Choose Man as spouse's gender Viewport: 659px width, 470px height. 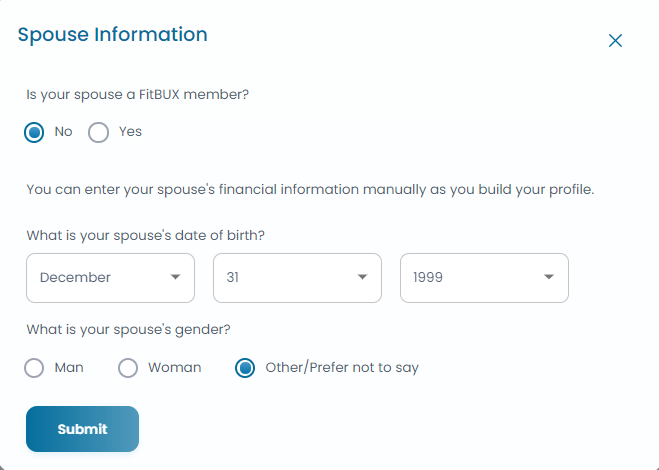[x=34, y=368]
